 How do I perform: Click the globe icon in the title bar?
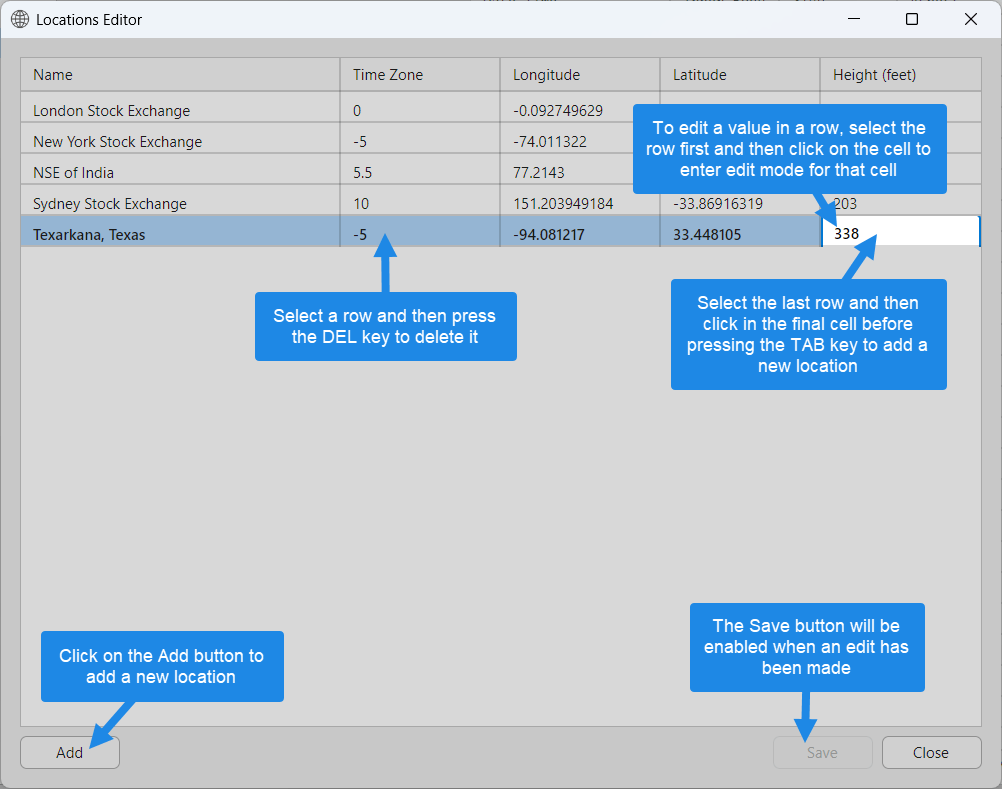point(20,20)
